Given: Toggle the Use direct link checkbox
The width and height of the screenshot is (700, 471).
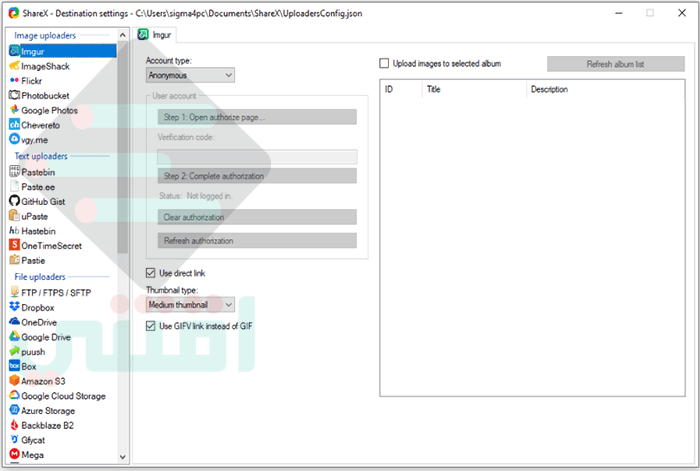Looking at the screenshot, I should (x=150, y=273).
